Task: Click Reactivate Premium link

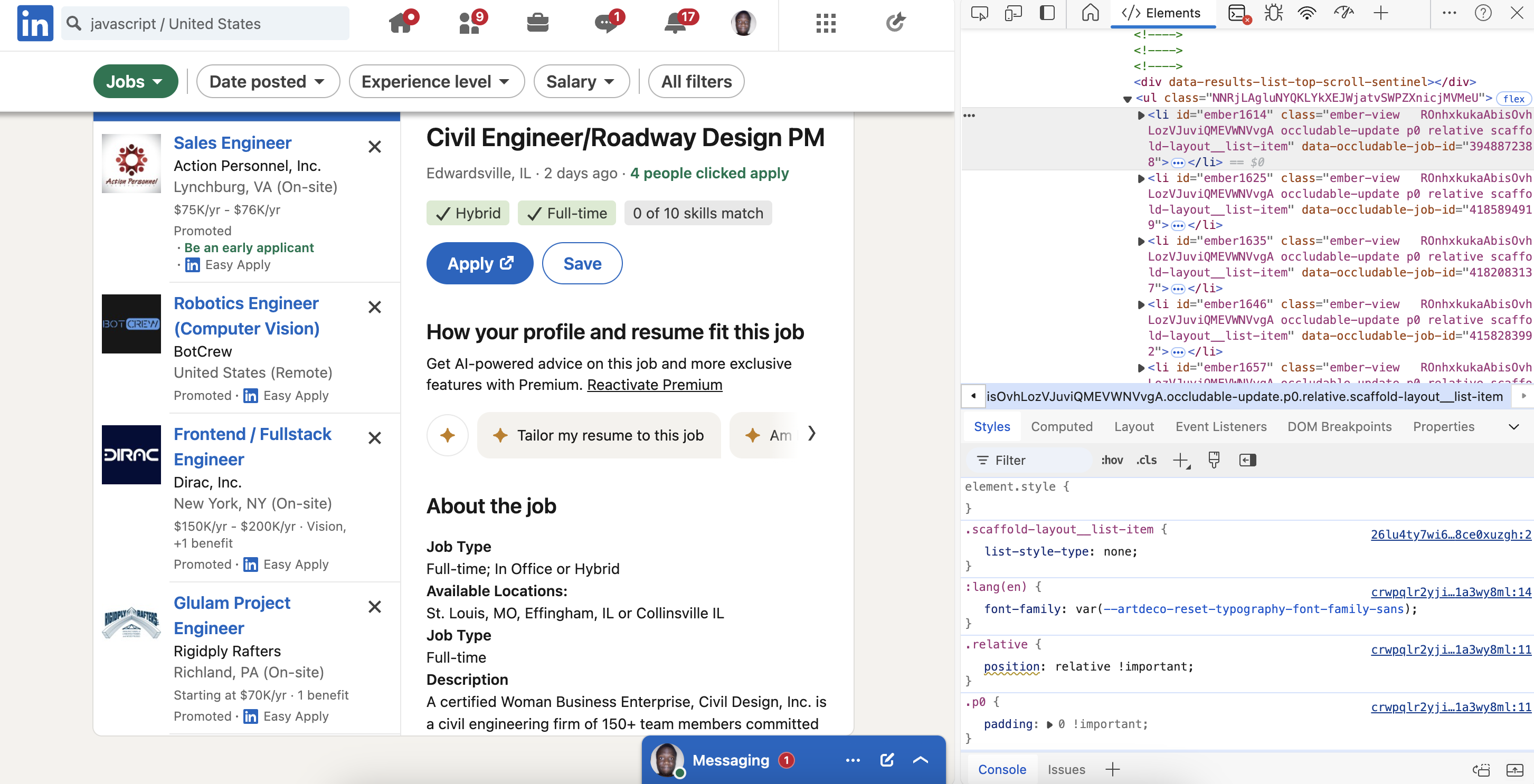Action: coord(655,385)
